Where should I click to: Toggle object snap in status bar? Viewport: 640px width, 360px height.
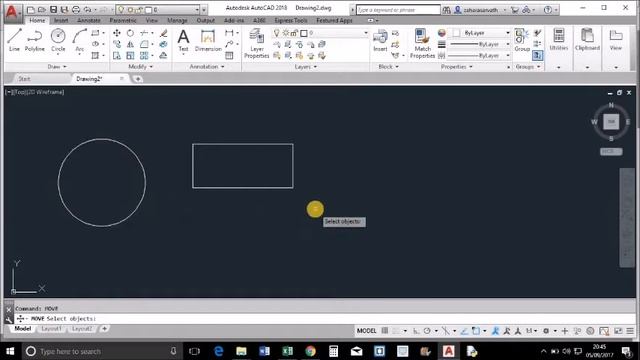(476, 331)
